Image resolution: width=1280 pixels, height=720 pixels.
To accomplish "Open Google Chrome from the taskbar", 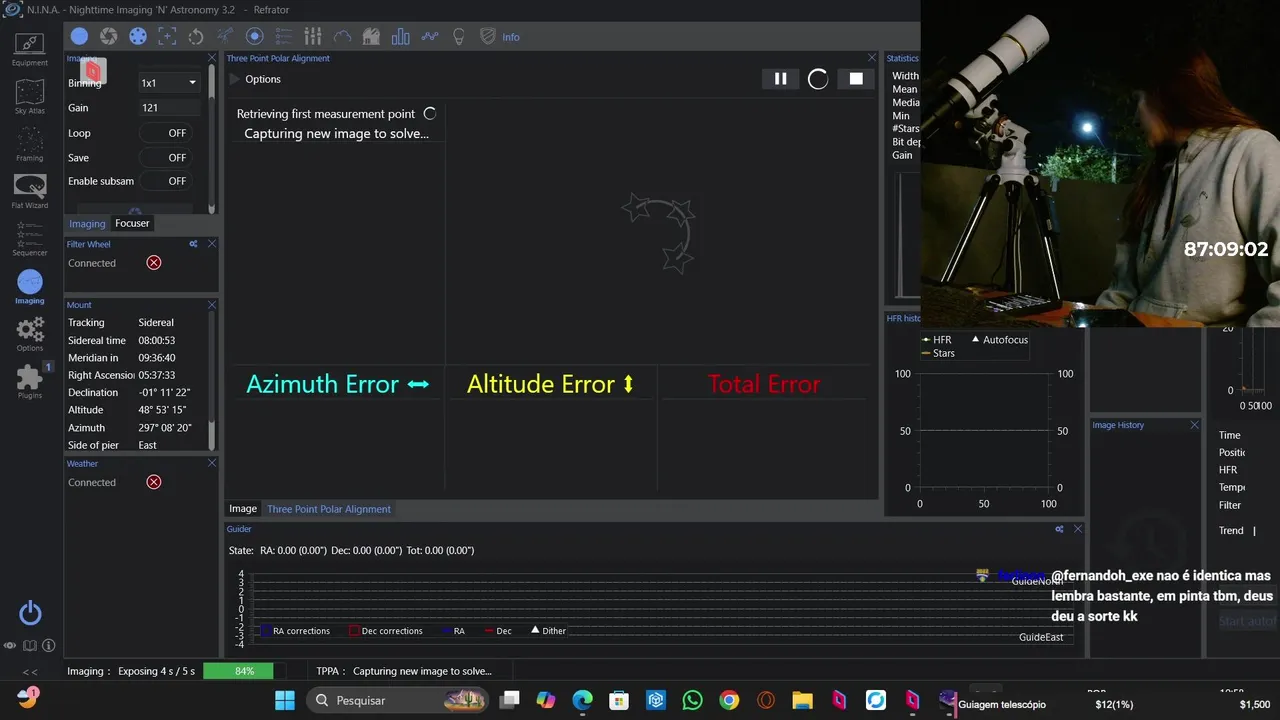I will pyautogui.click(x=729, y=700).
